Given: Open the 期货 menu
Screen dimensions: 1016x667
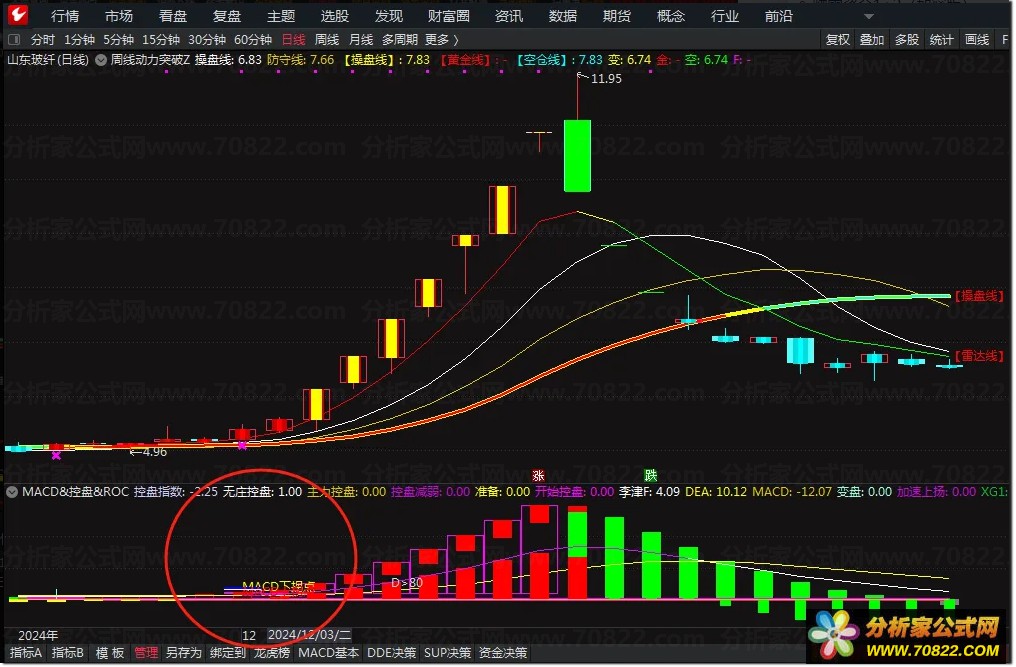Looking at the screenshot, I should point(617,16).
